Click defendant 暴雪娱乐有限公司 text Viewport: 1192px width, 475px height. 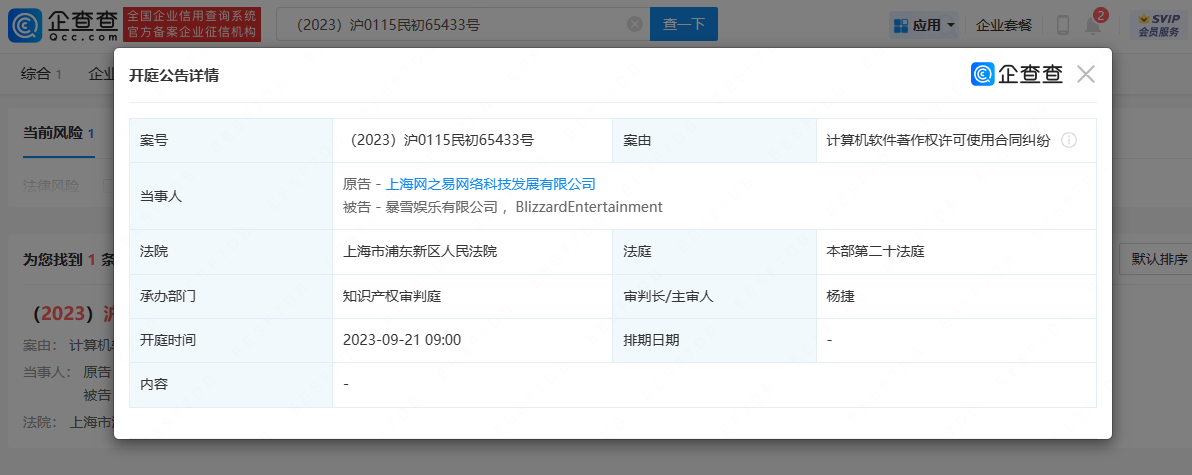[x=442, y=207]
